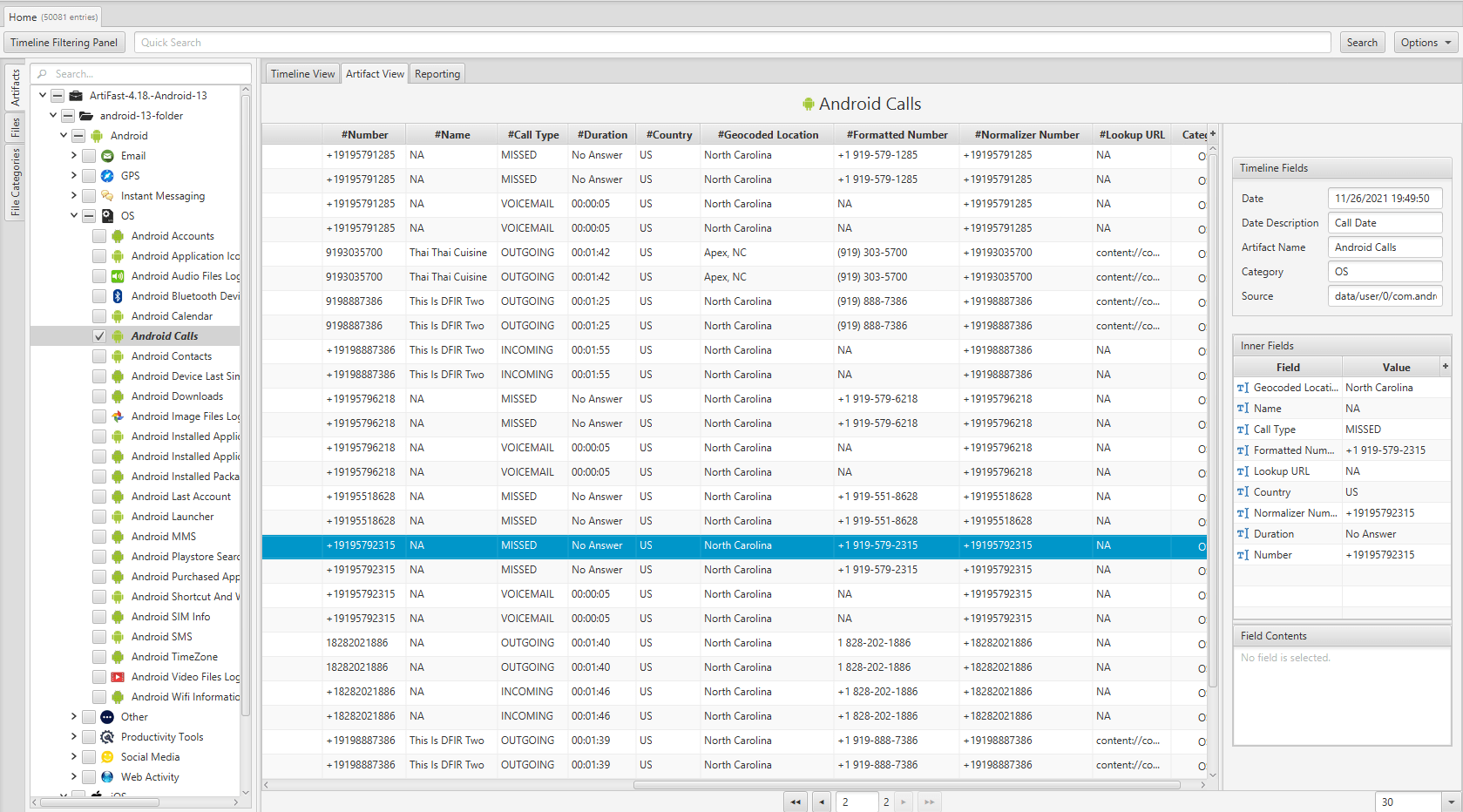
Task: Click the Email category icon
Action: click(x=107, y=156)
